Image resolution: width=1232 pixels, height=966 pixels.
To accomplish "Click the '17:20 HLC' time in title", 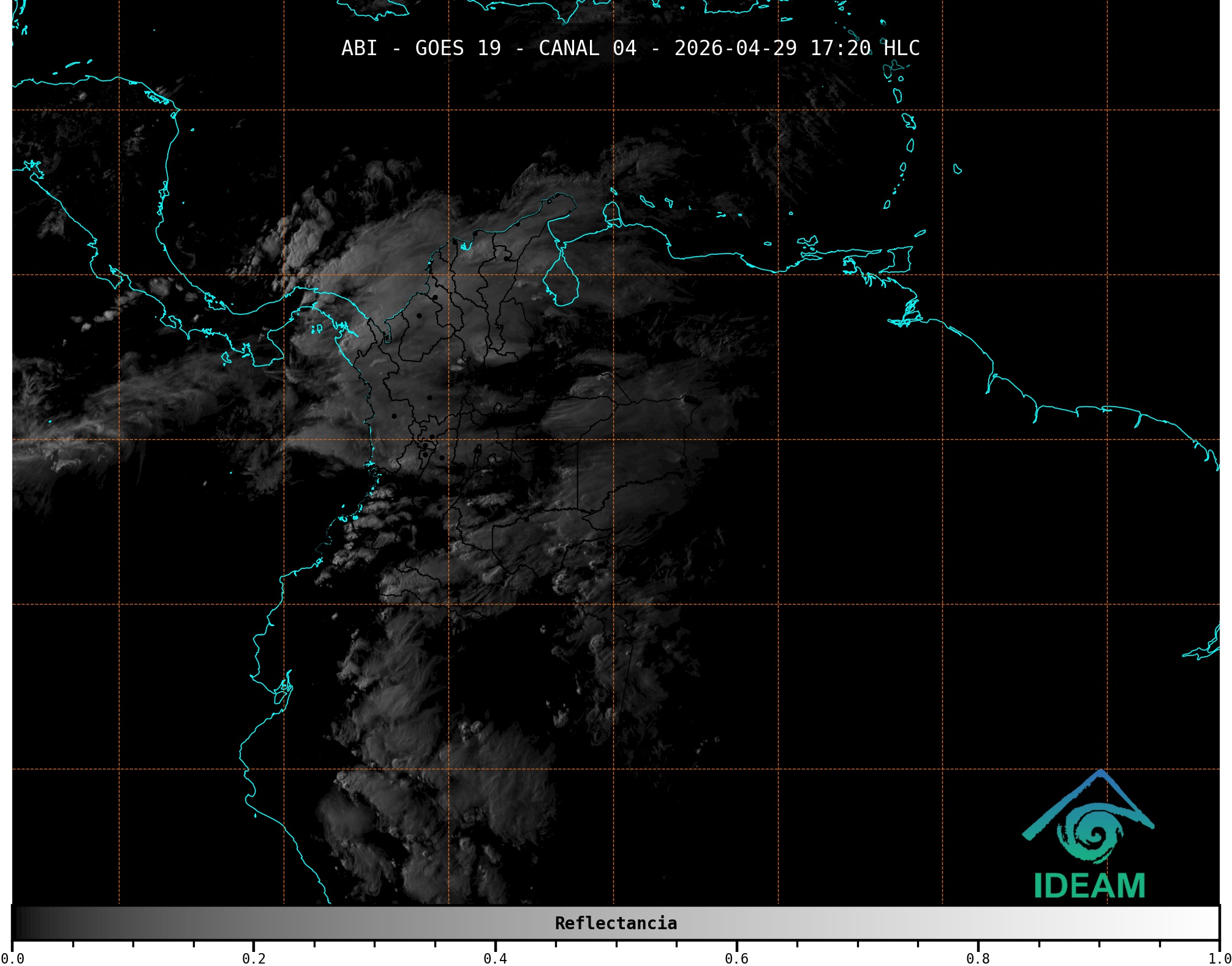I will point(864,48).
